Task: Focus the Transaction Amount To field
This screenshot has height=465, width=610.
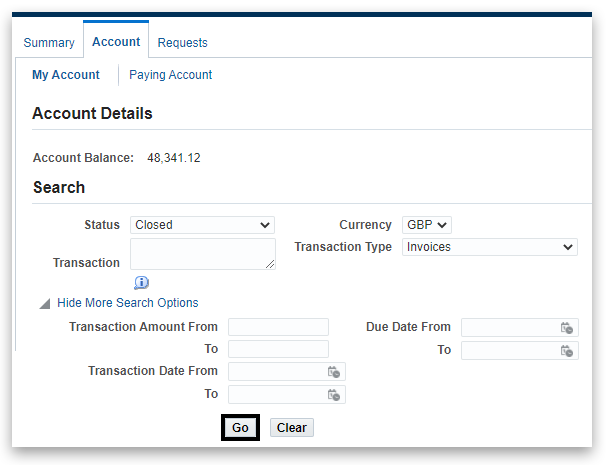Action: coord(278,349)
